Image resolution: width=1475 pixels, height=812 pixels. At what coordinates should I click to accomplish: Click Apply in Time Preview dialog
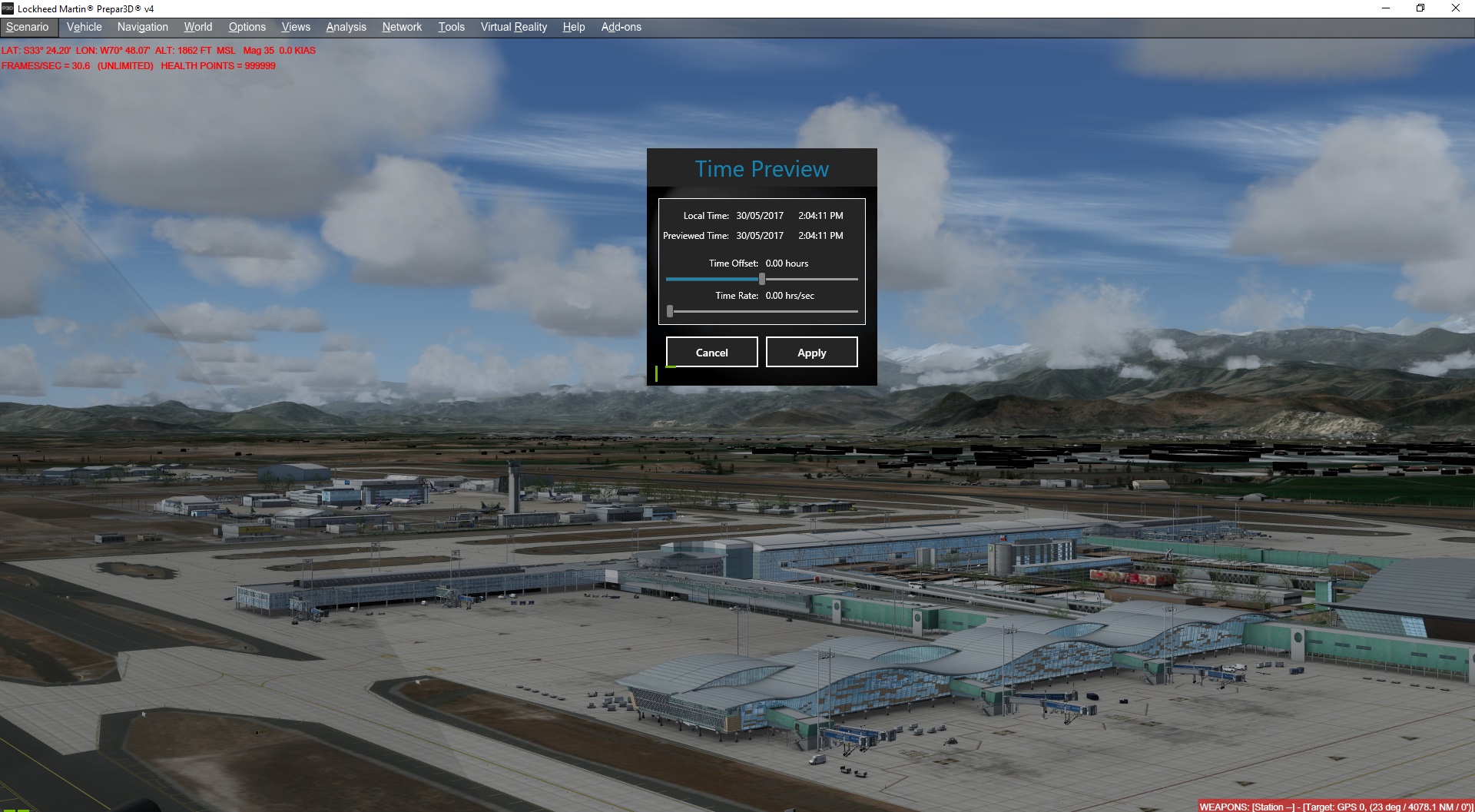pos(811,352)
